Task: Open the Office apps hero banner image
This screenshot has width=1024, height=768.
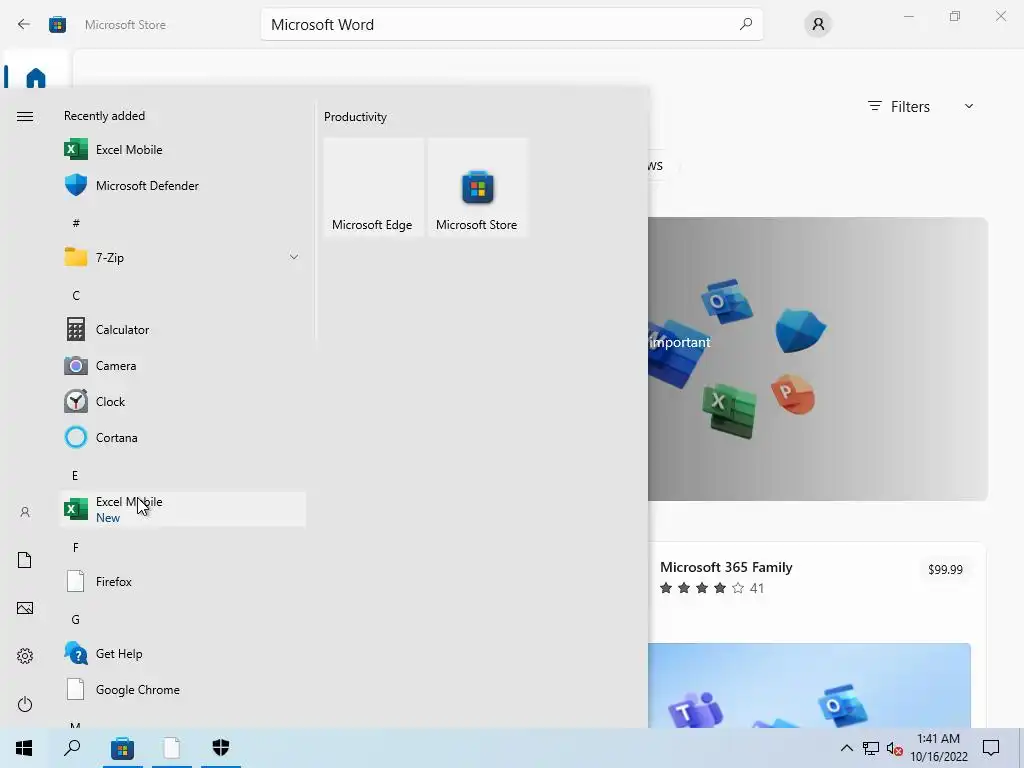Action: pyautogui.click(x=818, y=359)
